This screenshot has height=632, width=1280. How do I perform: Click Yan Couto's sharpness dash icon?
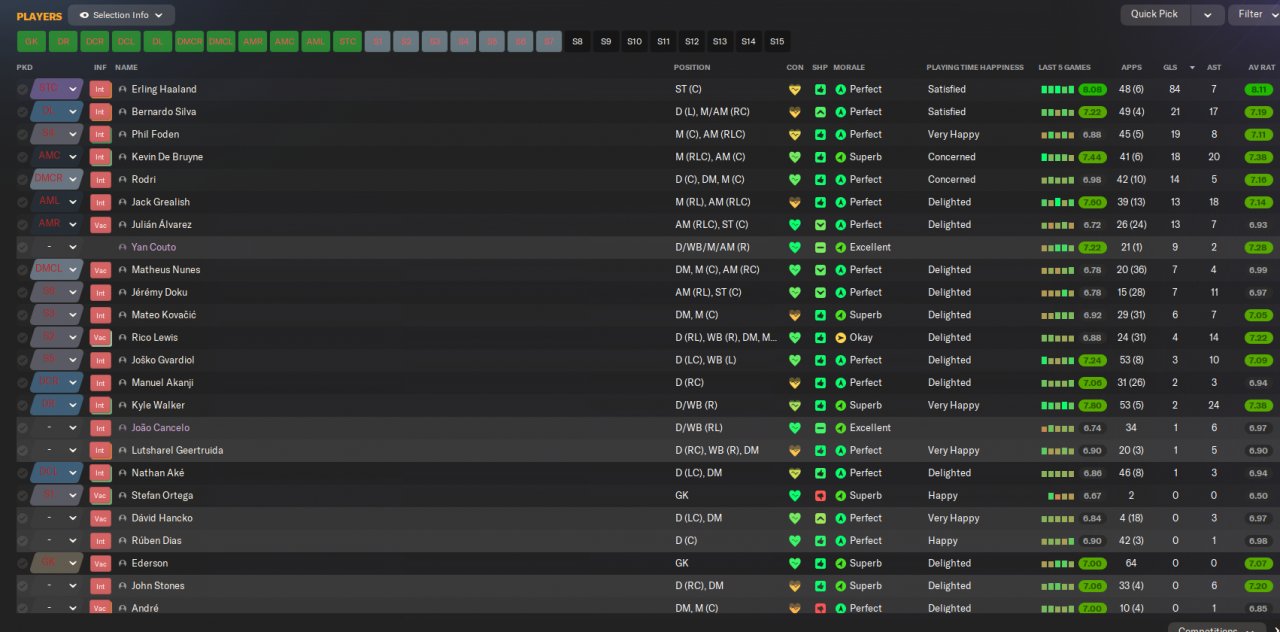820,247
